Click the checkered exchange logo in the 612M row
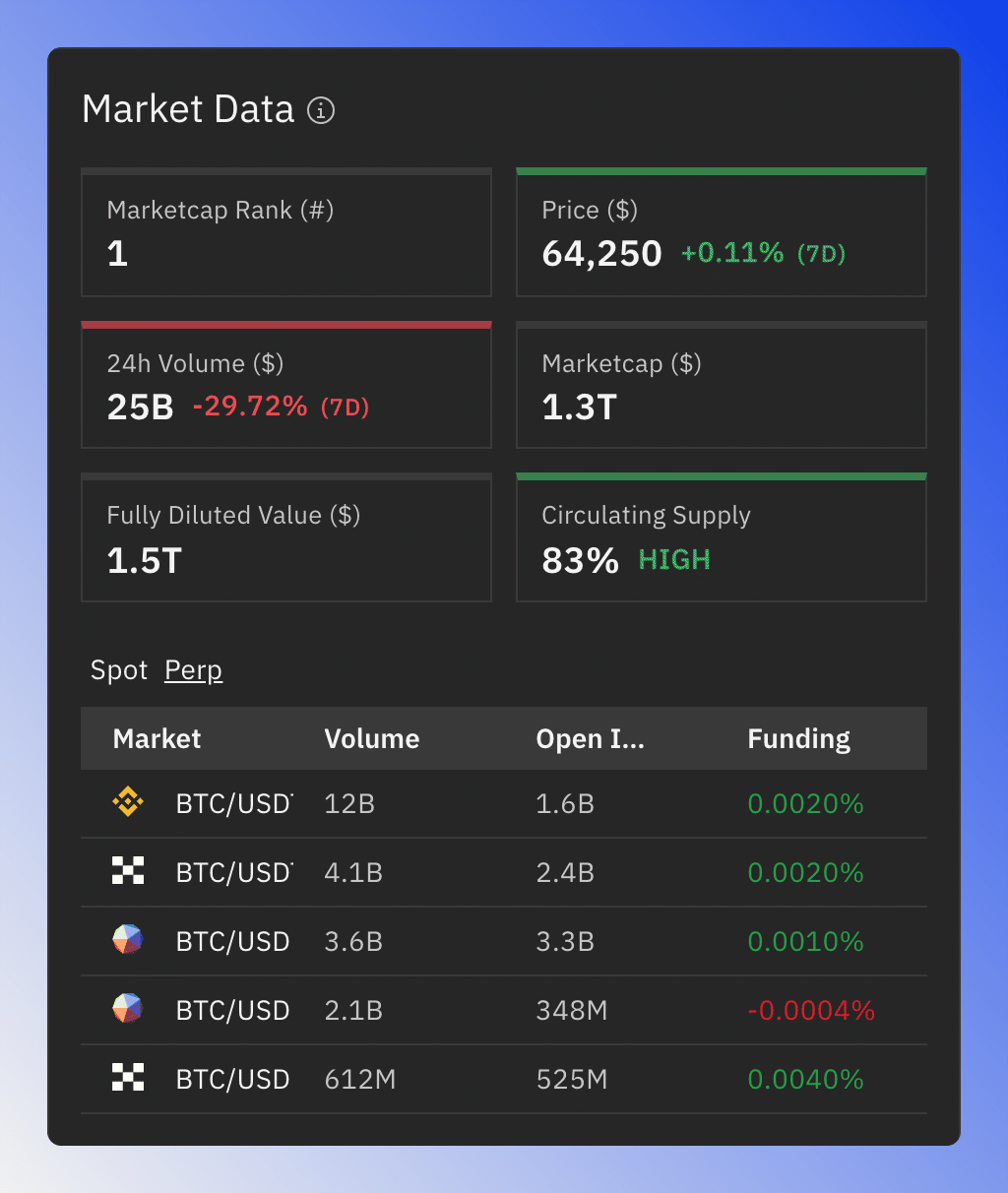 (x=128, y=1078)
